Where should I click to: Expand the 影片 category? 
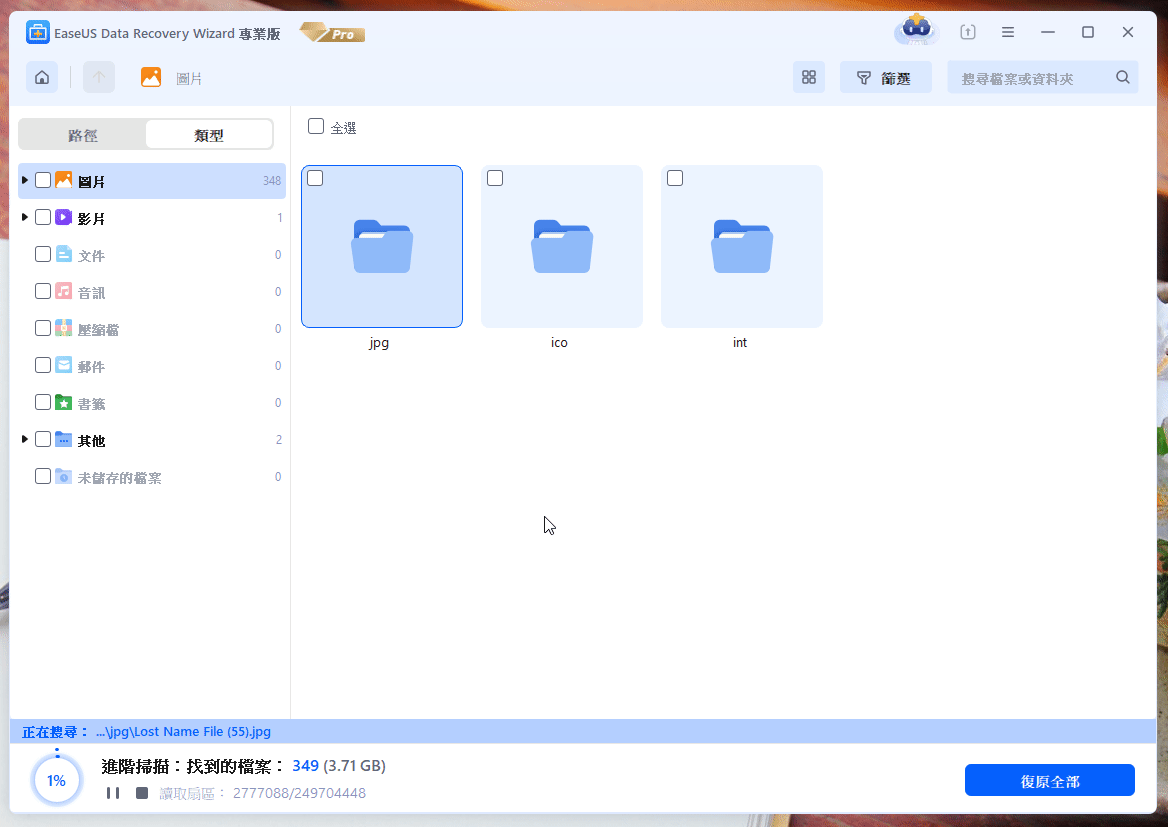(25, 218)
